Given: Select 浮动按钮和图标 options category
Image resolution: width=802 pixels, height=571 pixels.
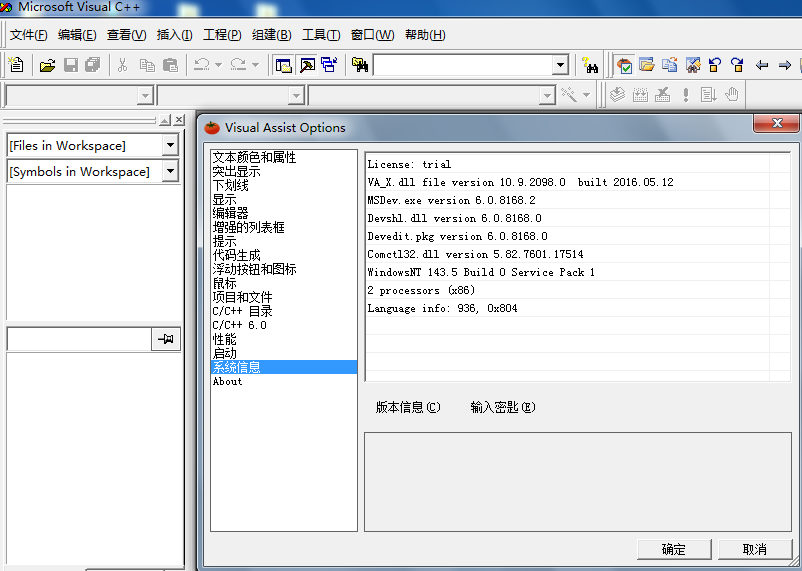Looking at the screenshot, I should tap(254, 269).
